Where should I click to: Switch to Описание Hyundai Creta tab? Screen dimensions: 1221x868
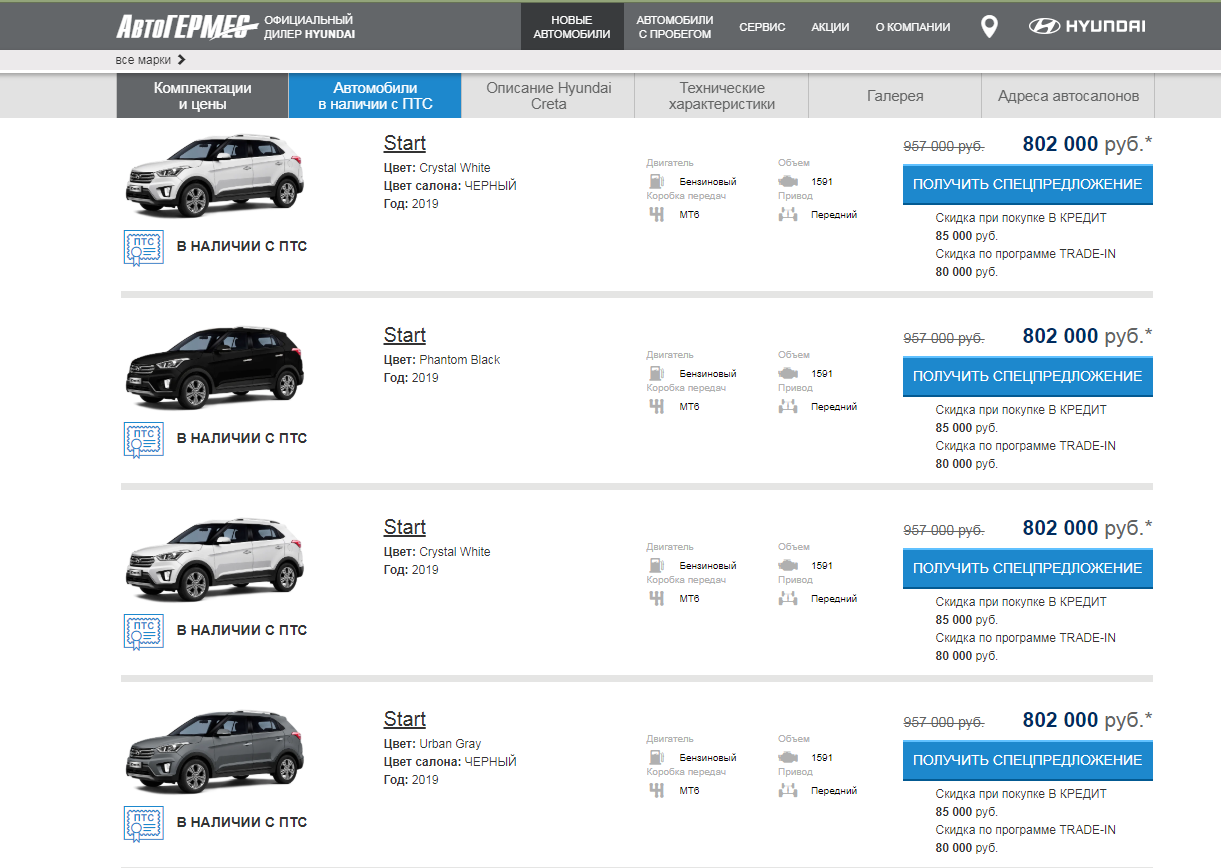coord(549,96)
